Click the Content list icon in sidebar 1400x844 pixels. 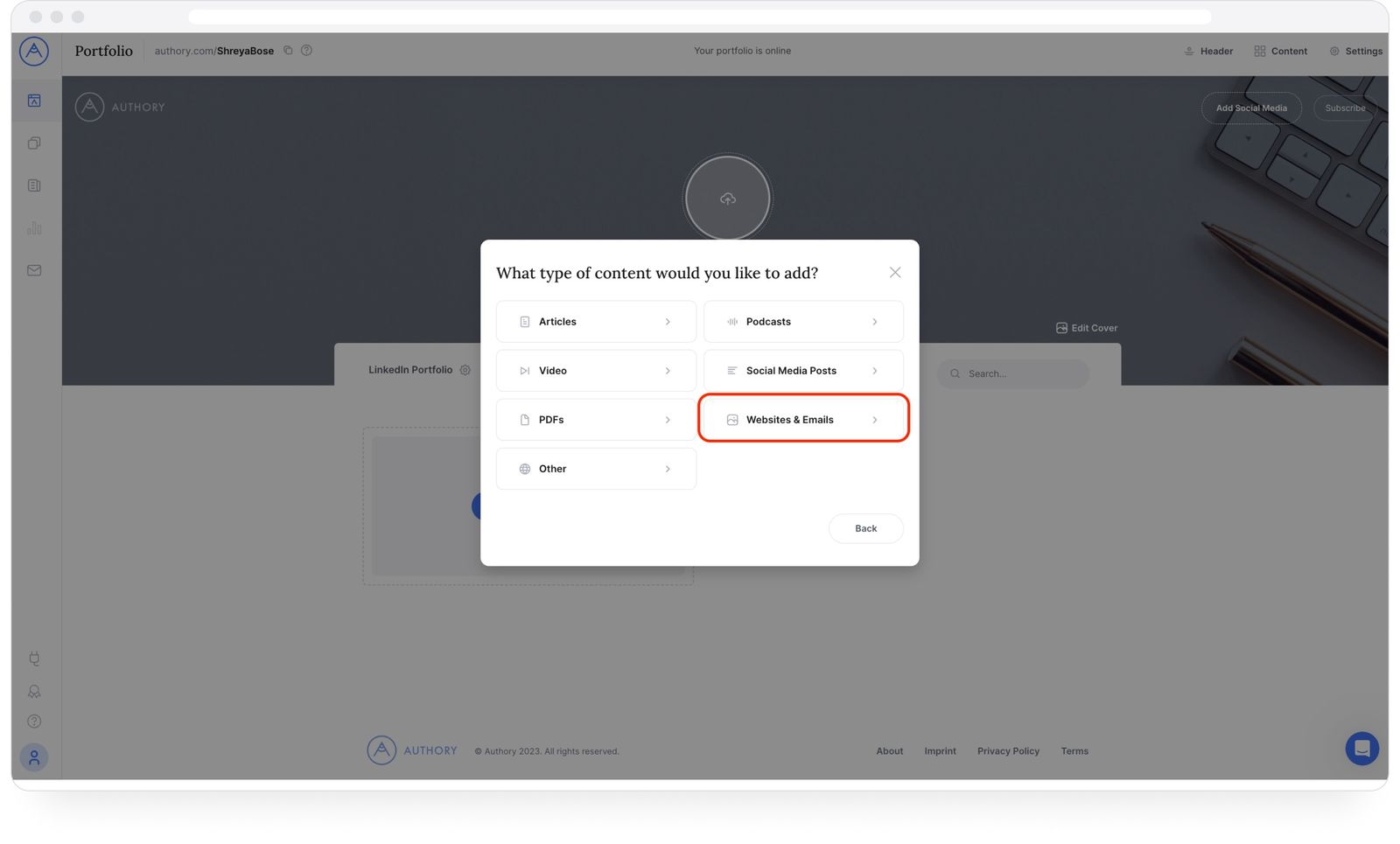pos(34,185)
